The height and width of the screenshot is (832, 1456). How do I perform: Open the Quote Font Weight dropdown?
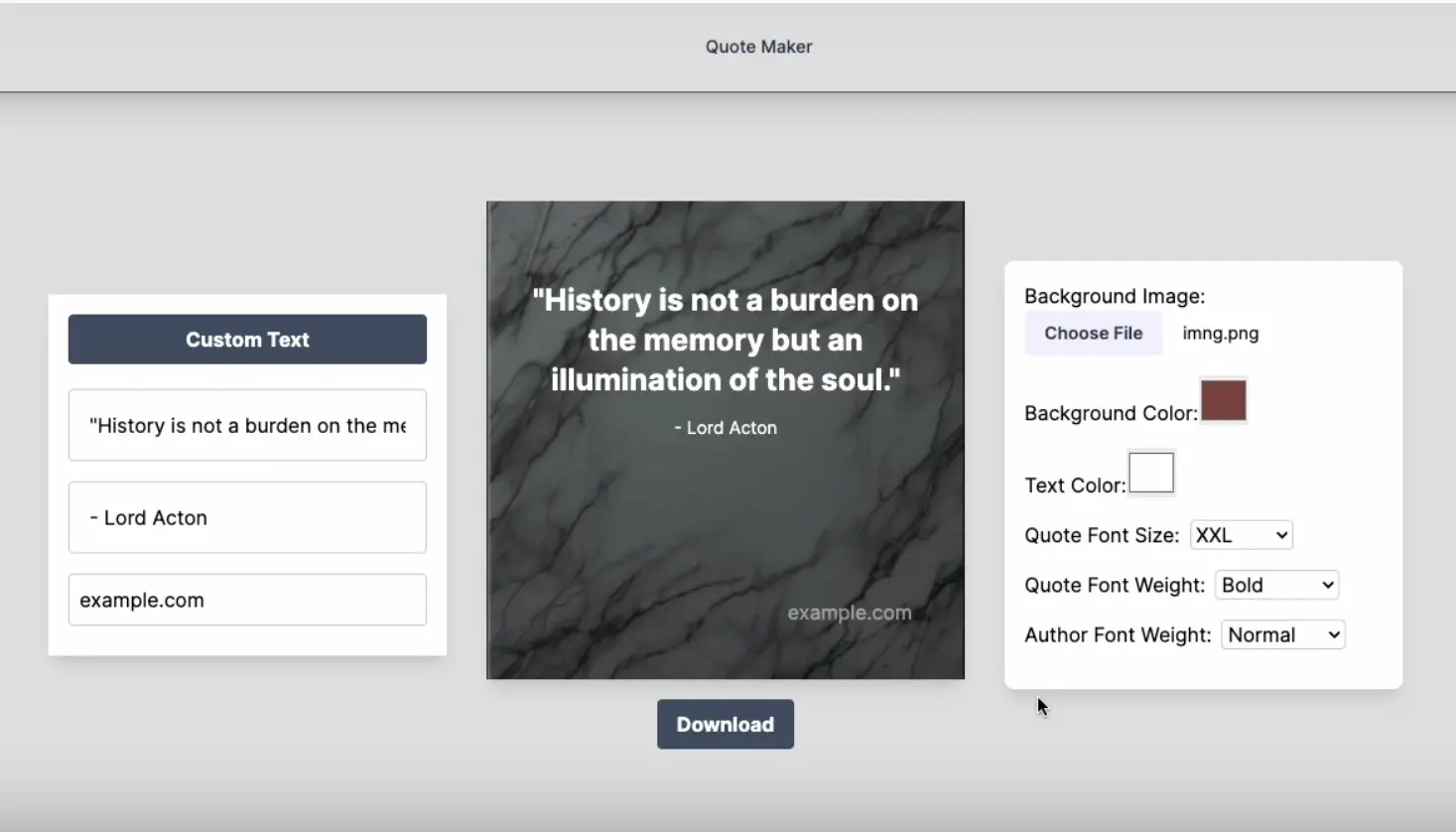1275,585
